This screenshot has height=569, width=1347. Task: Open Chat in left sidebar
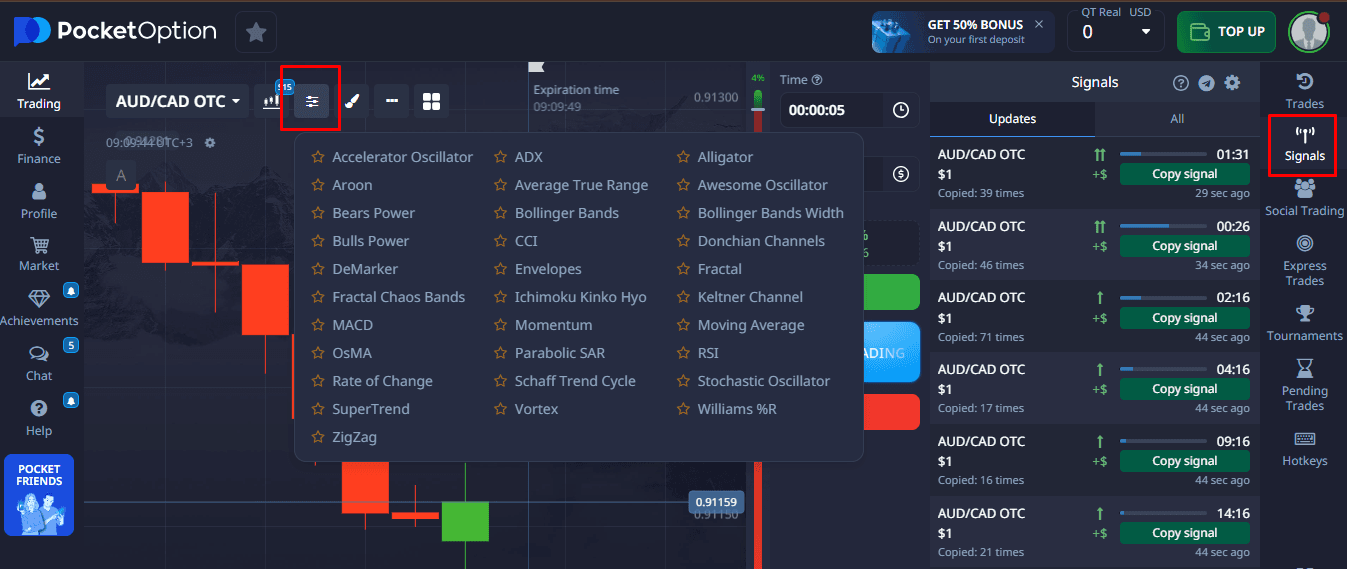pyautogui.click(x=39, y=363)
